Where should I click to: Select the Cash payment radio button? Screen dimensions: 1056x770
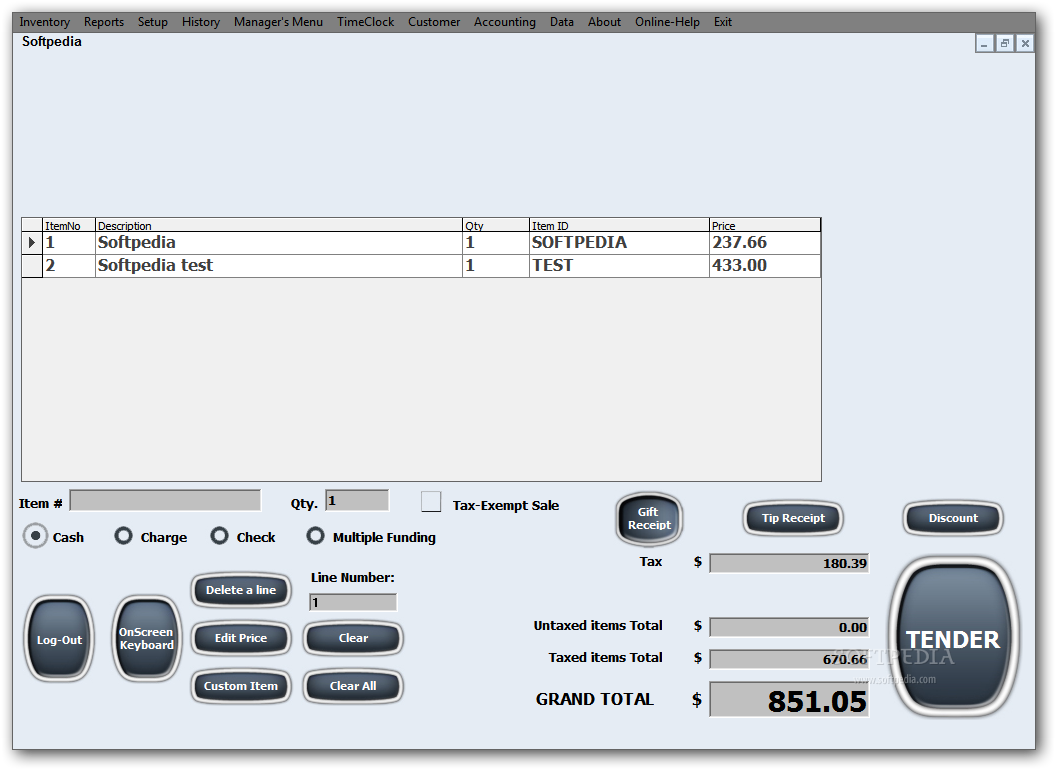35,536
